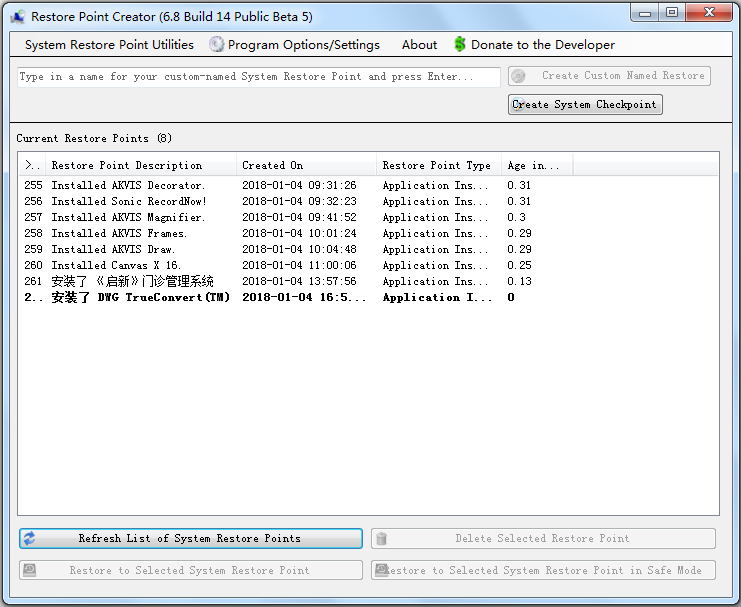The image size is (741, 607).
Task: Click Delete Selected Restore Point button
Action: [x=543, y=538]
